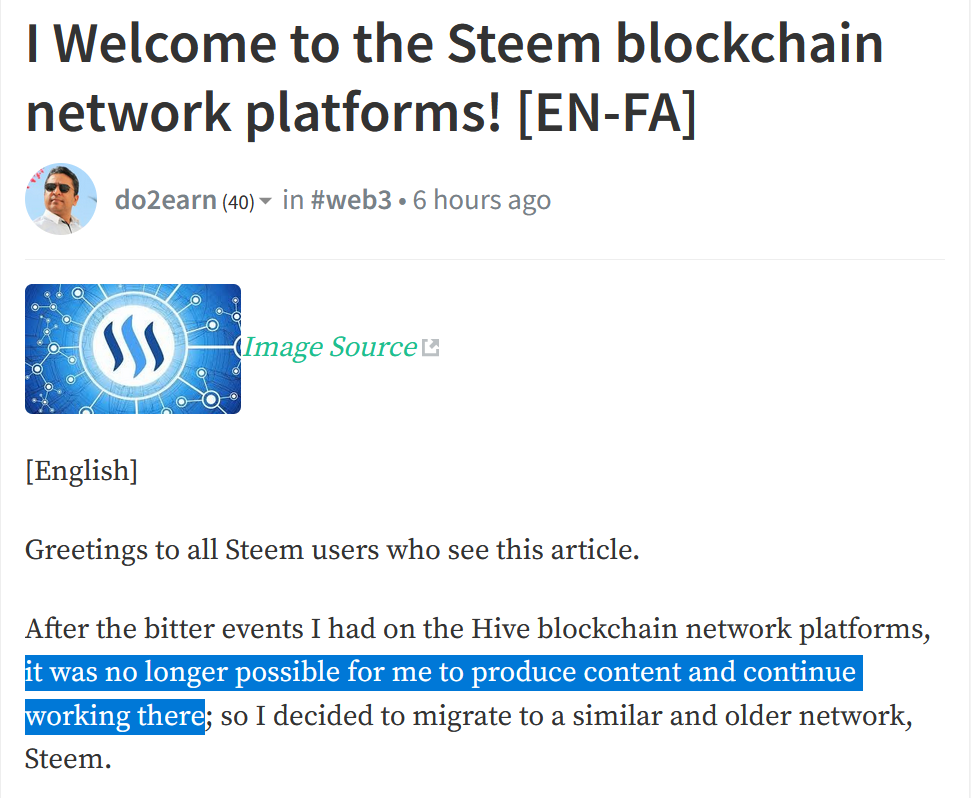Viewport: 971px width, 798px height.
Task: Select the Steem logo in the post image
Action: [131, 347]
